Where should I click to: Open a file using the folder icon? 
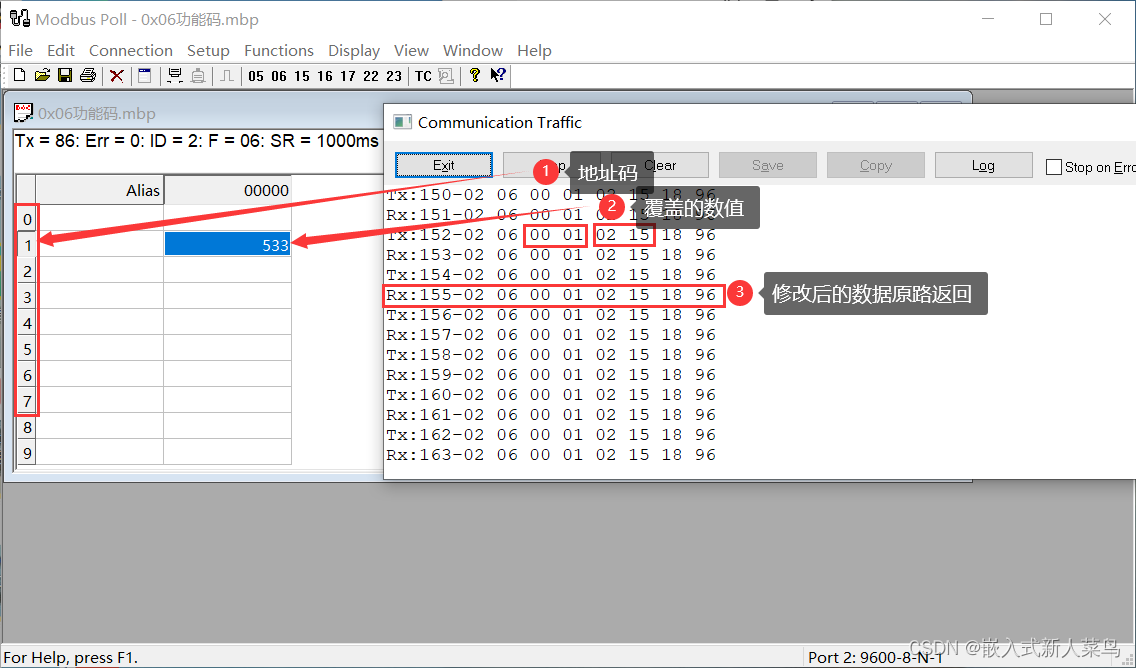(x=43, y=75)
